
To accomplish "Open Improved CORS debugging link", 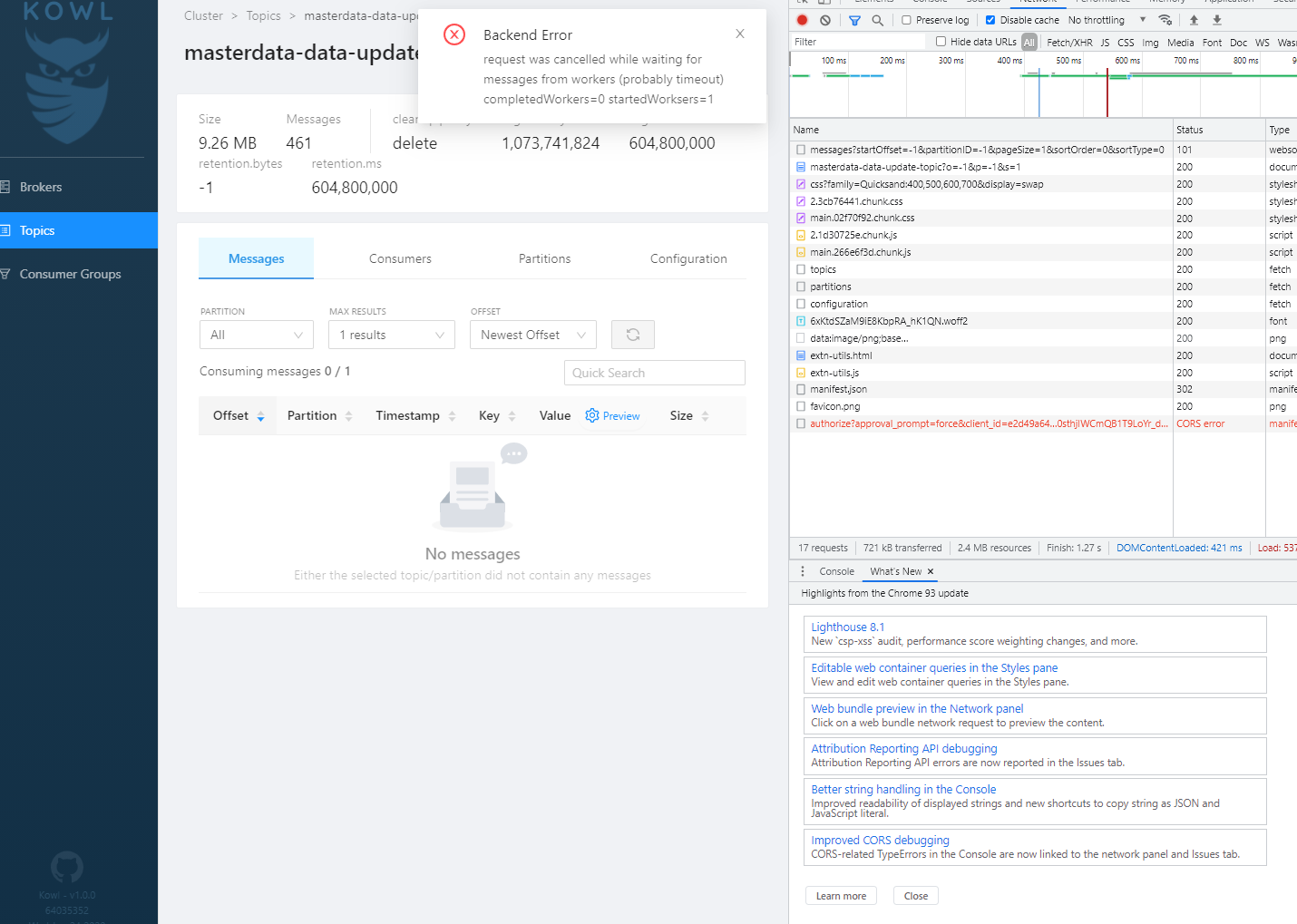I will coord(880,840).
